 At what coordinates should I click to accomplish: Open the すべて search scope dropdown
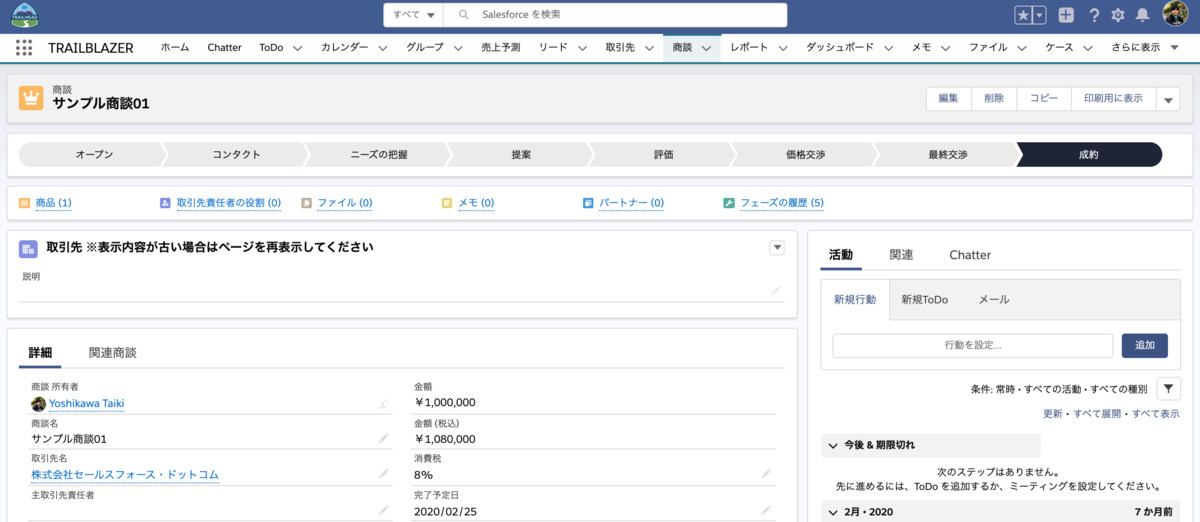coord(414,15)
